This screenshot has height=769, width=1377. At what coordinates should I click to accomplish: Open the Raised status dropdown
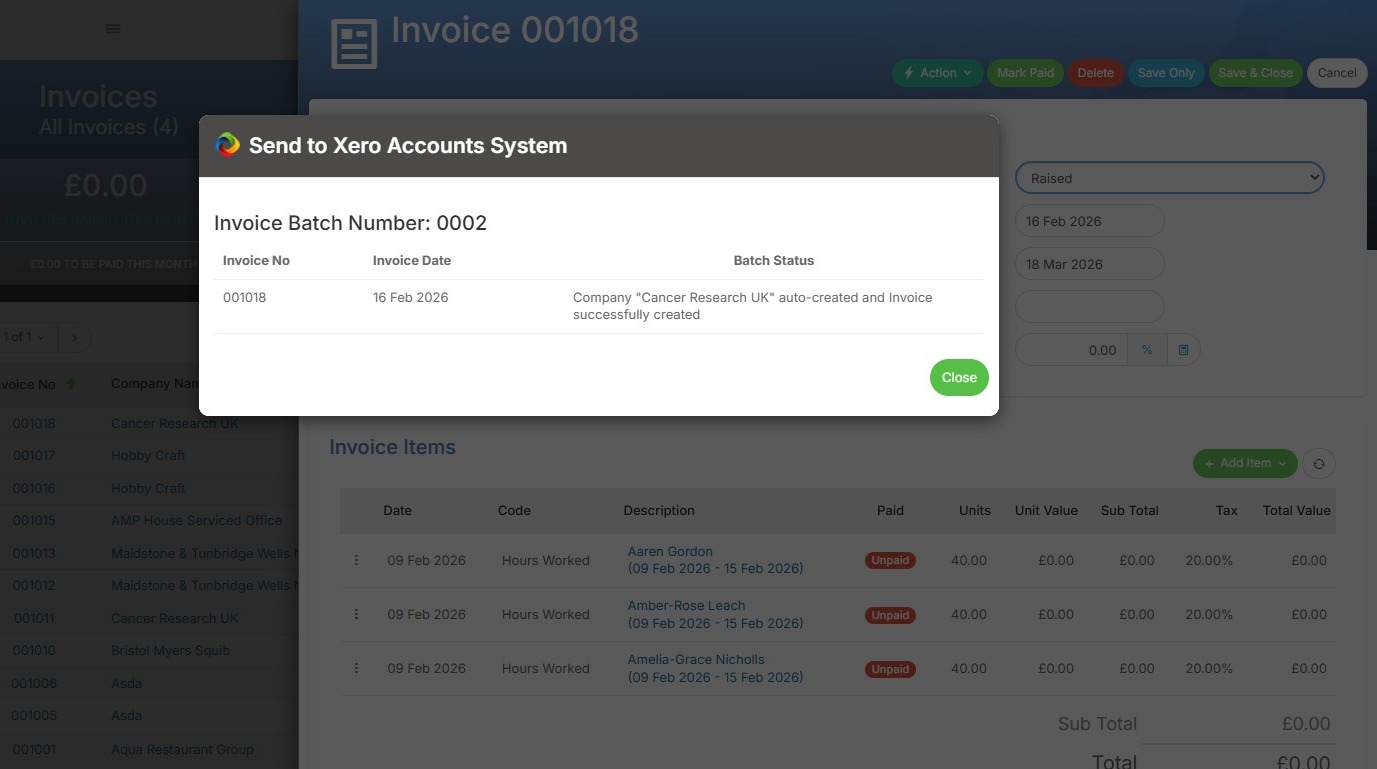pyautogui.click(x=1169, y=178)
